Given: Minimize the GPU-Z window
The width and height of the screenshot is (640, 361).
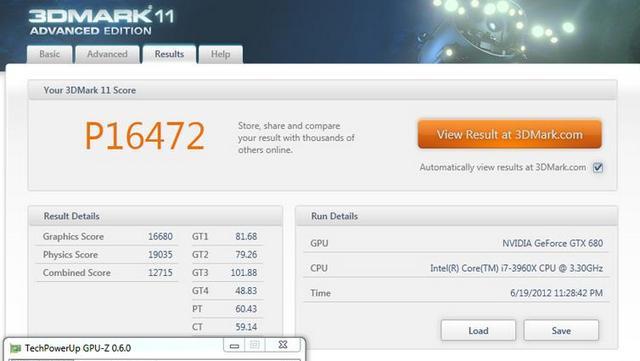Looking at the screenshot, I should [x=234, y=345].
